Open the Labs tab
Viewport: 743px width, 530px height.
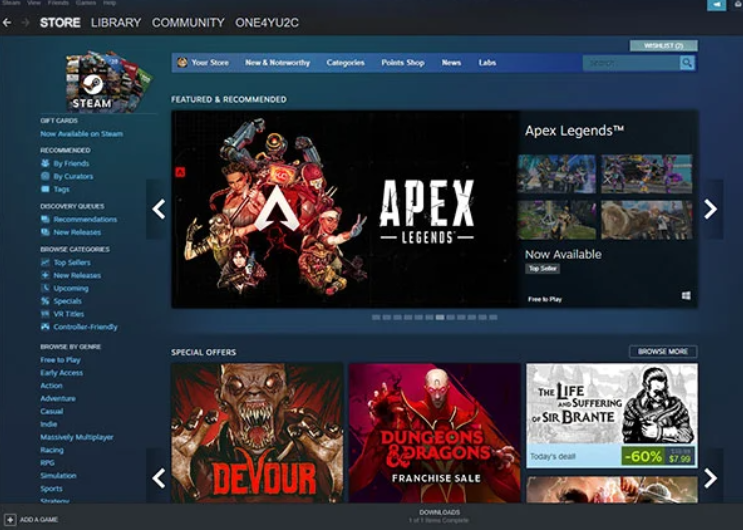pyautogui.click(x=487, y=62)
